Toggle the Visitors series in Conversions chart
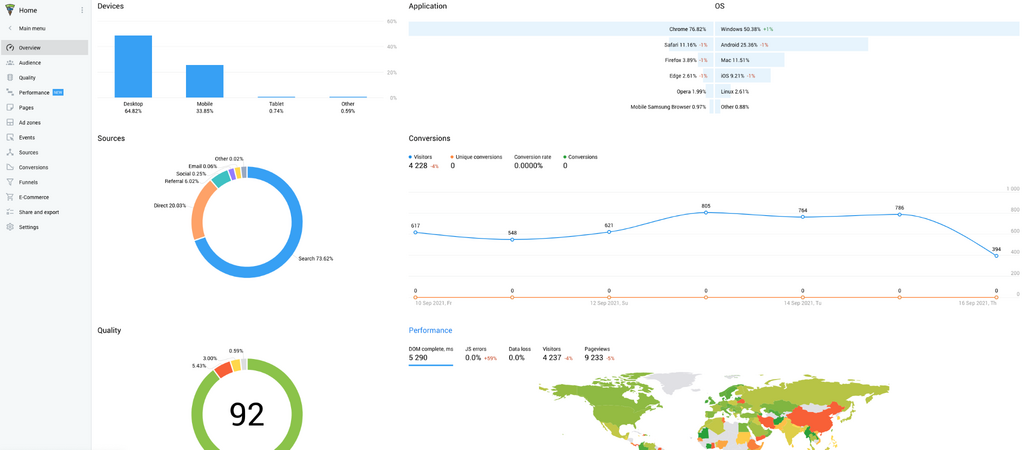The image size is (1024, 450). point(422,157)
